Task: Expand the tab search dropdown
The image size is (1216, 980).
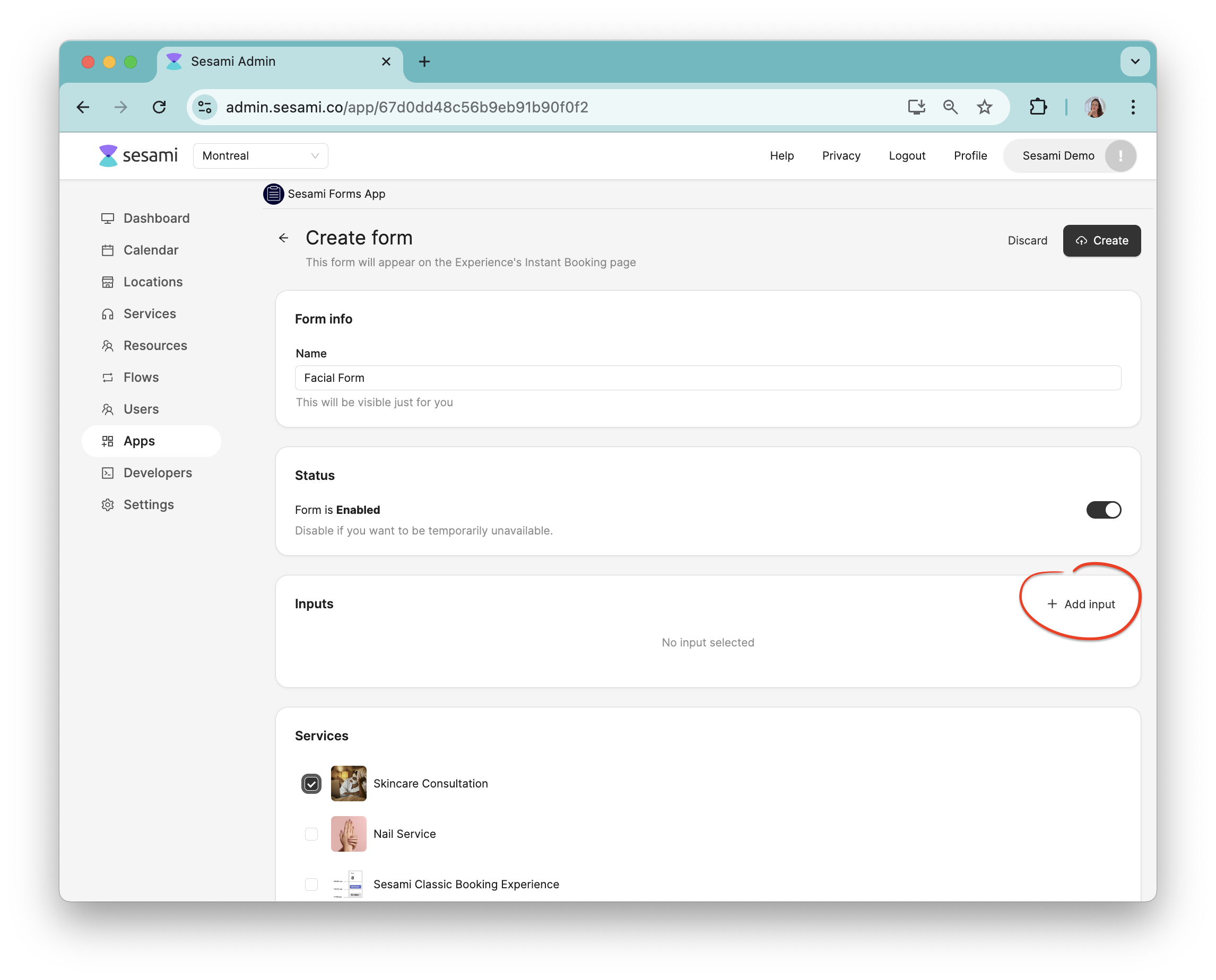Action: click(1135, 62)
